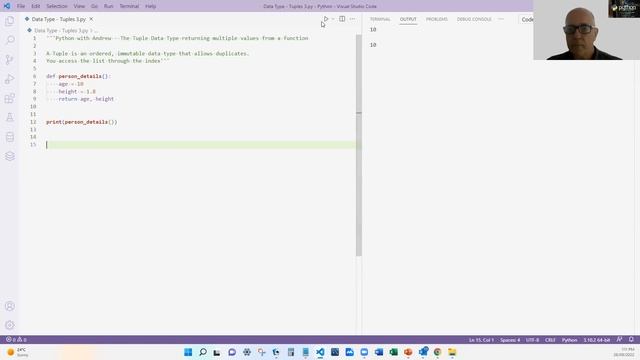This screenshot has height=360, width=640.
Task: Select Python language mode in status bar
Action: pyautogui.click(x=569, y=340)
